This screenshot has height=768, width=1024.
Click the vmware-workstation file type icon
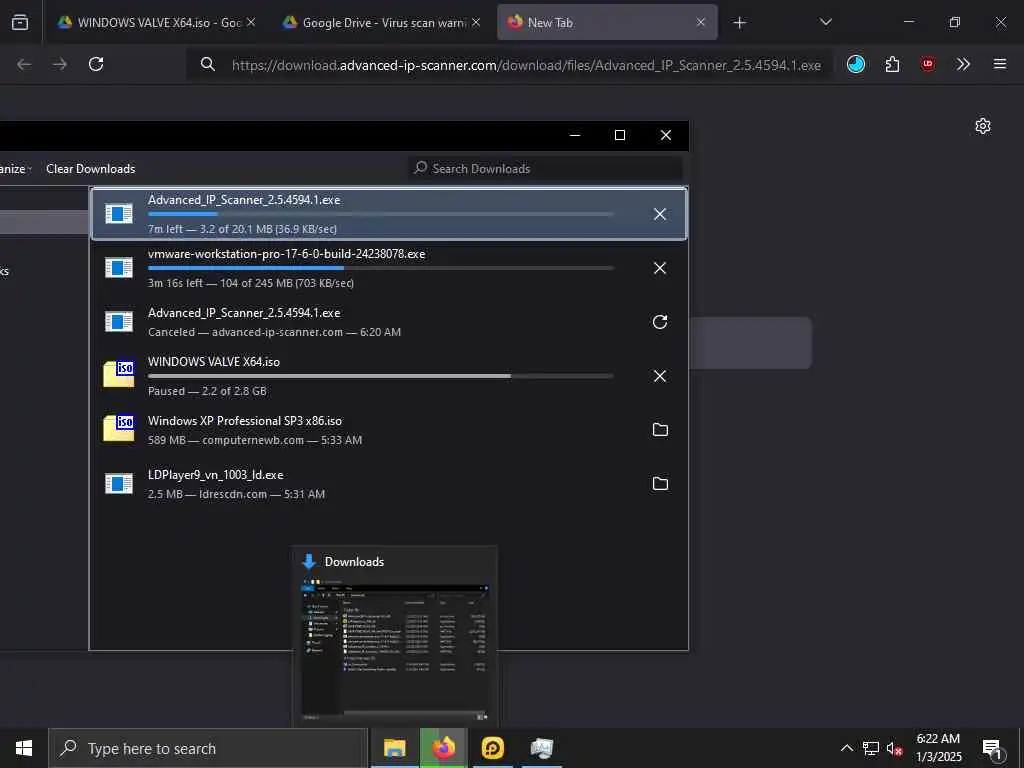[x=119, y=268]
